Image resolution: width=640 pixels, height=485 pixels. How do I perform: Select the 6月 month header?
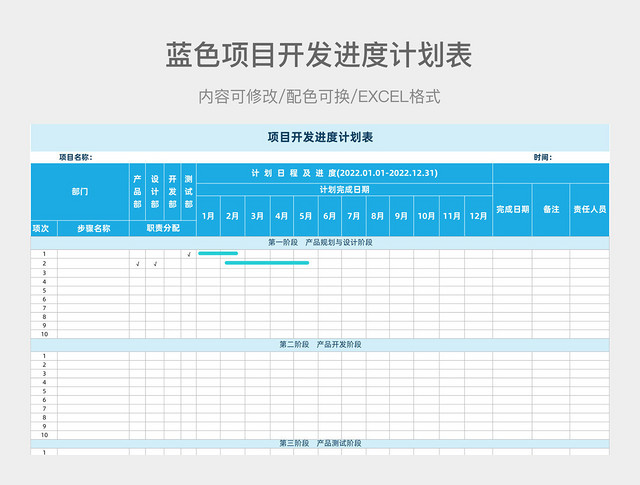click(330, 216)
